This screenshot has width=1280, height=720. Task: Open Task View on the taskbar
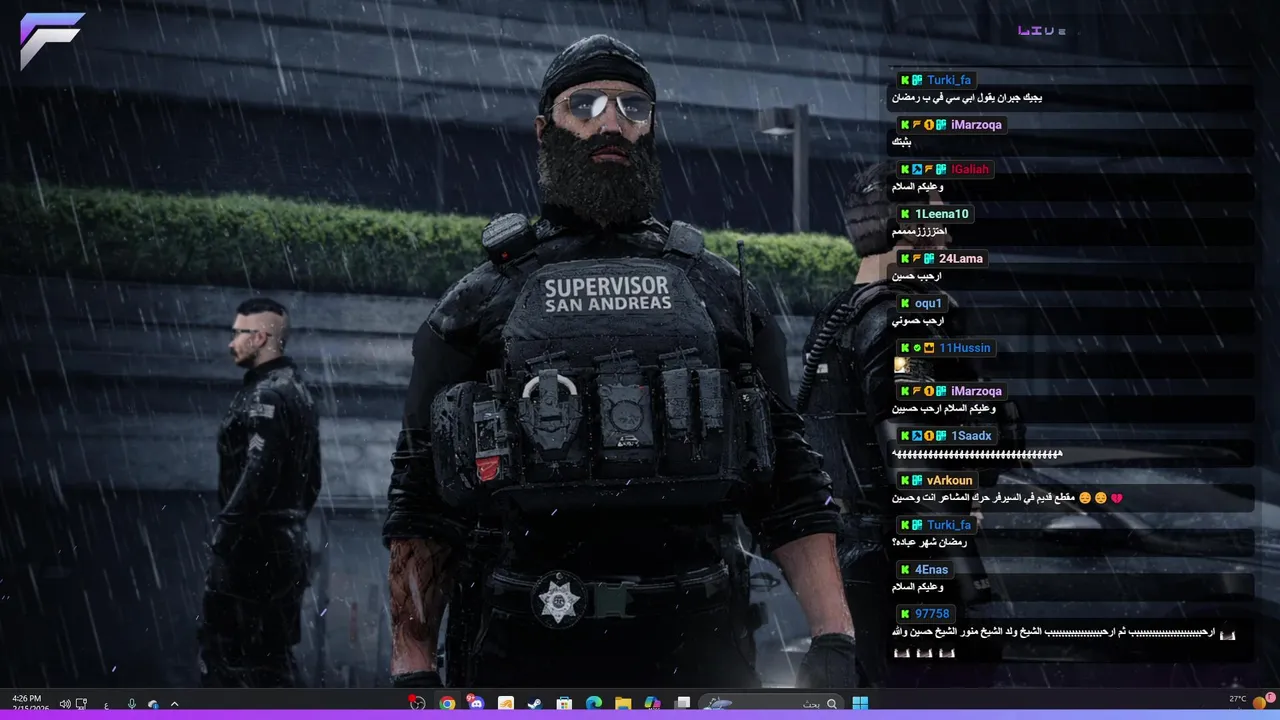[682, 704]
